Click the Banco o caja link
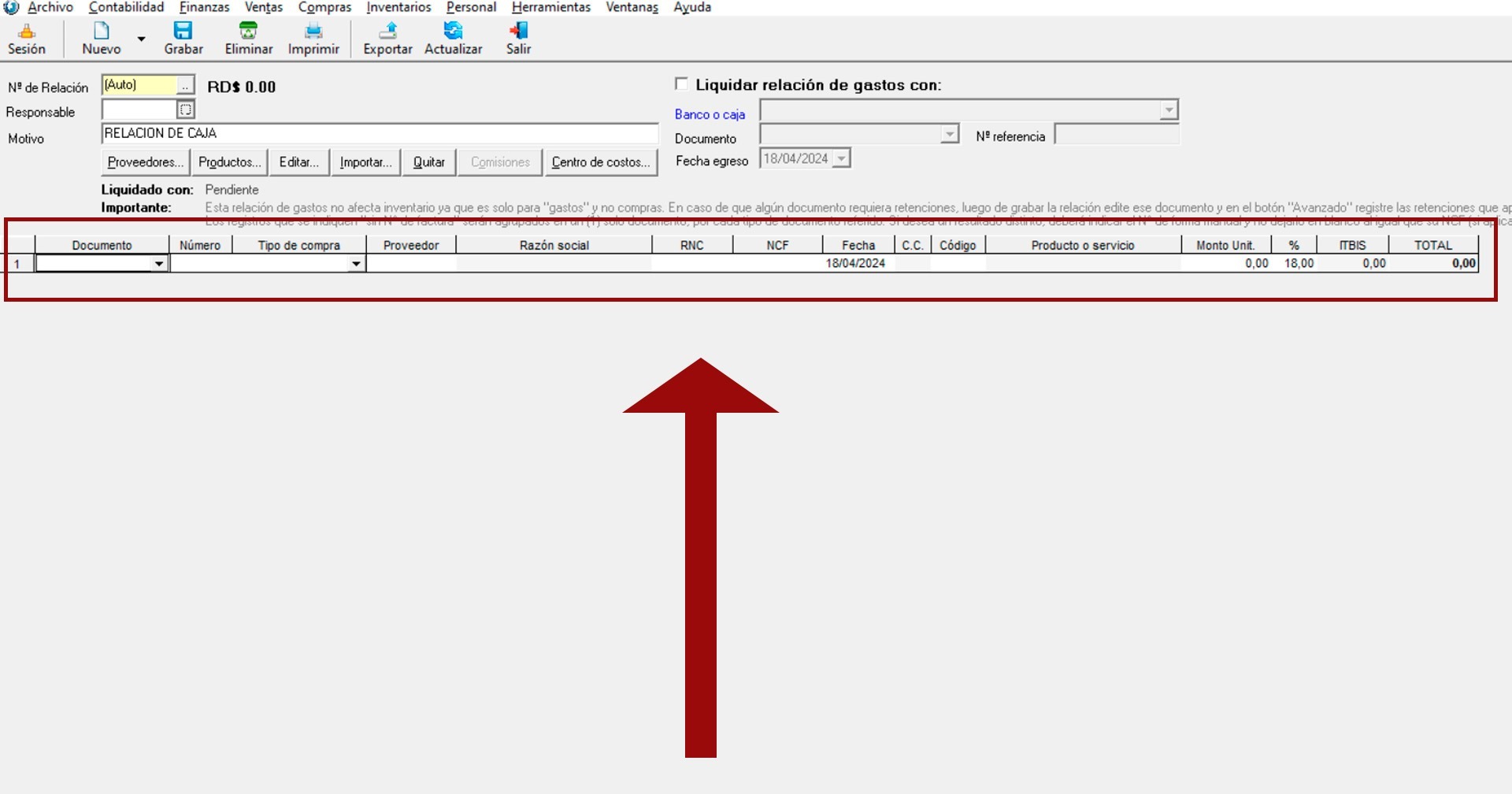Screen dimensions: 1512x794 (x=710, y=114)
